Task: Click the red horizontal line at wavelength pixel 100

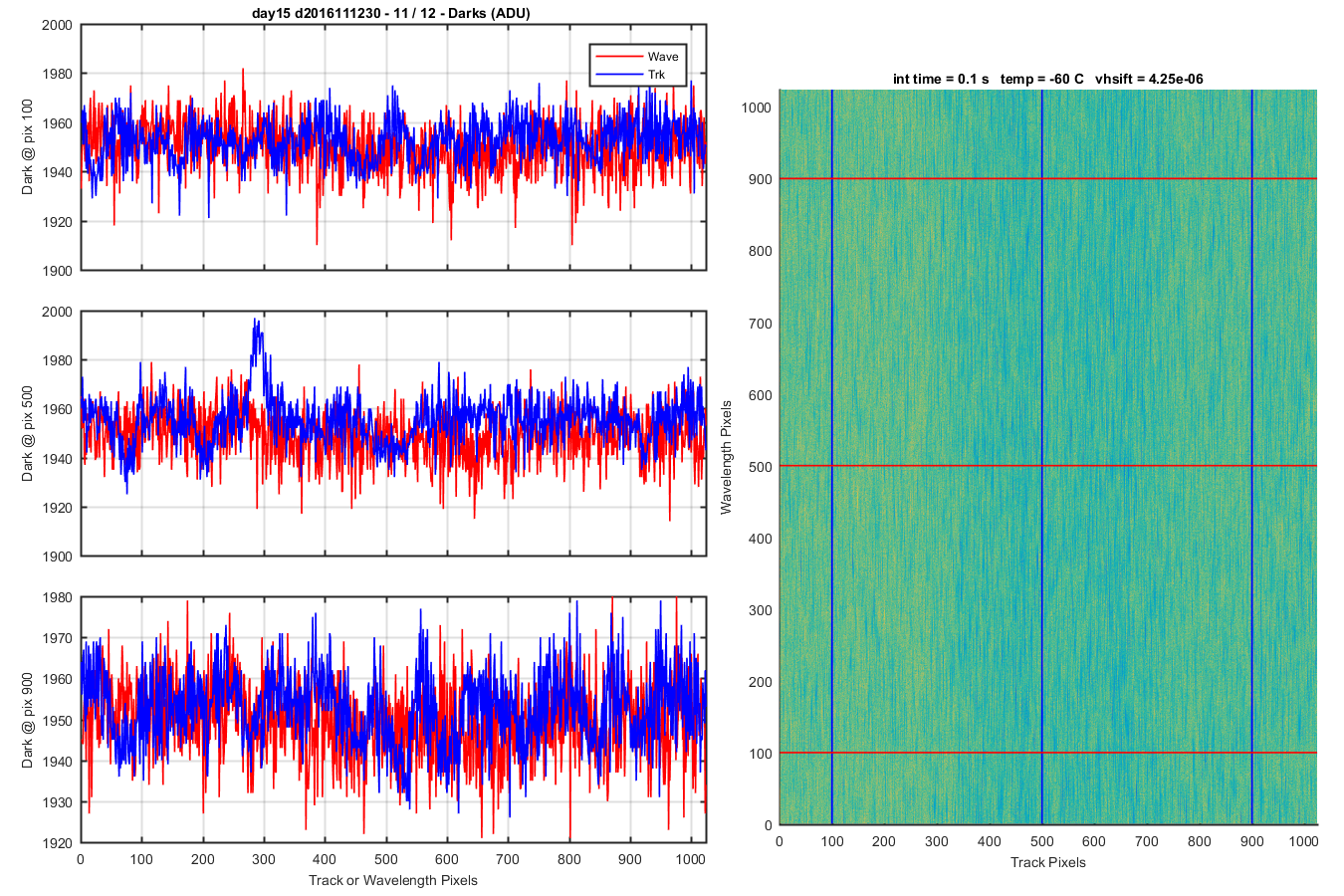Action: click(1048, 753)
